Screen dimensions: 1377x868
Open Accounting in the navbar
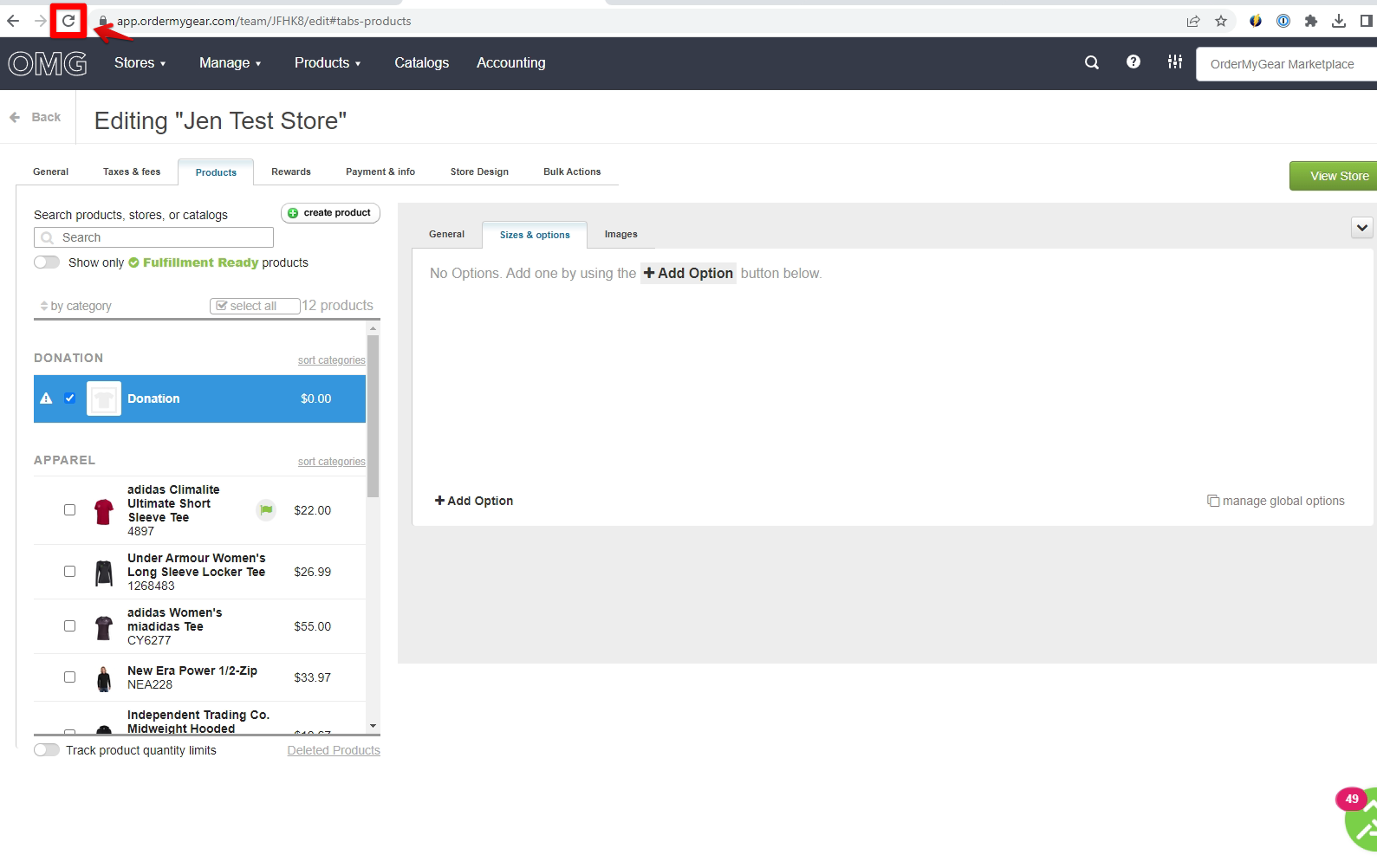point(511,62)
